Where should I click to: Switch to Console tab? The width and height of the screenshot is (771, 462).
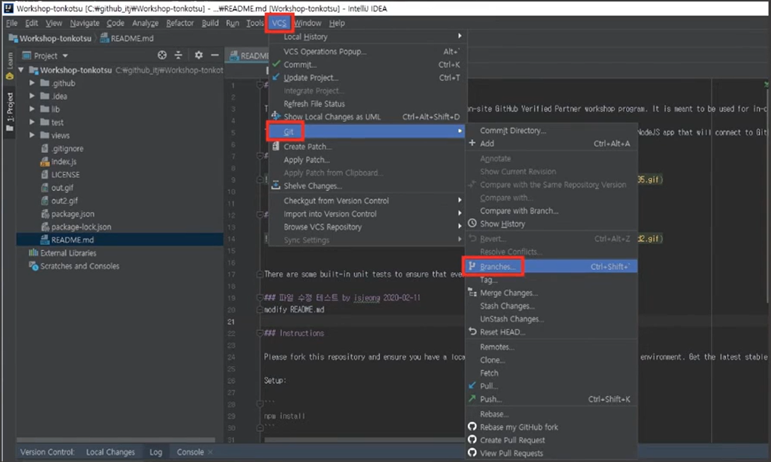(190, 452)
